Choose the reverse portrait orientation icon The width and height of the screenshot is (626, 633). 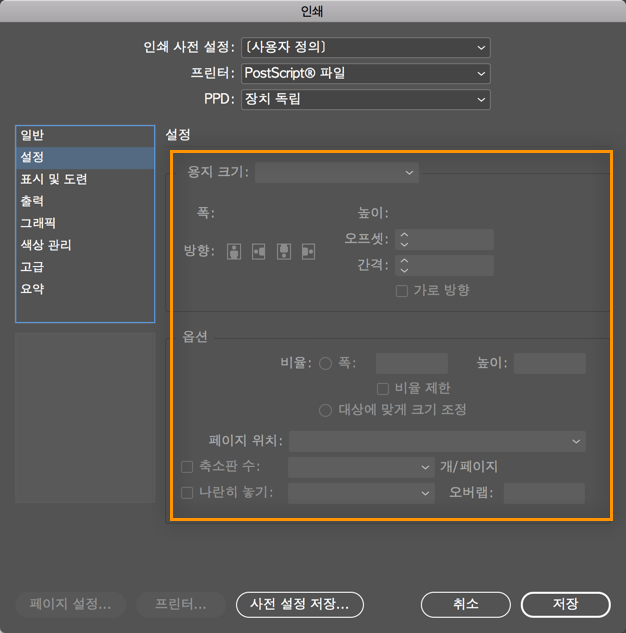[284, 252]
